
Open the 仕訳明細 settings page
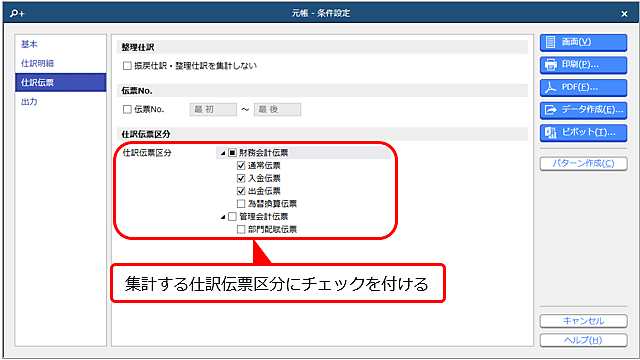[x=60, y=63]
